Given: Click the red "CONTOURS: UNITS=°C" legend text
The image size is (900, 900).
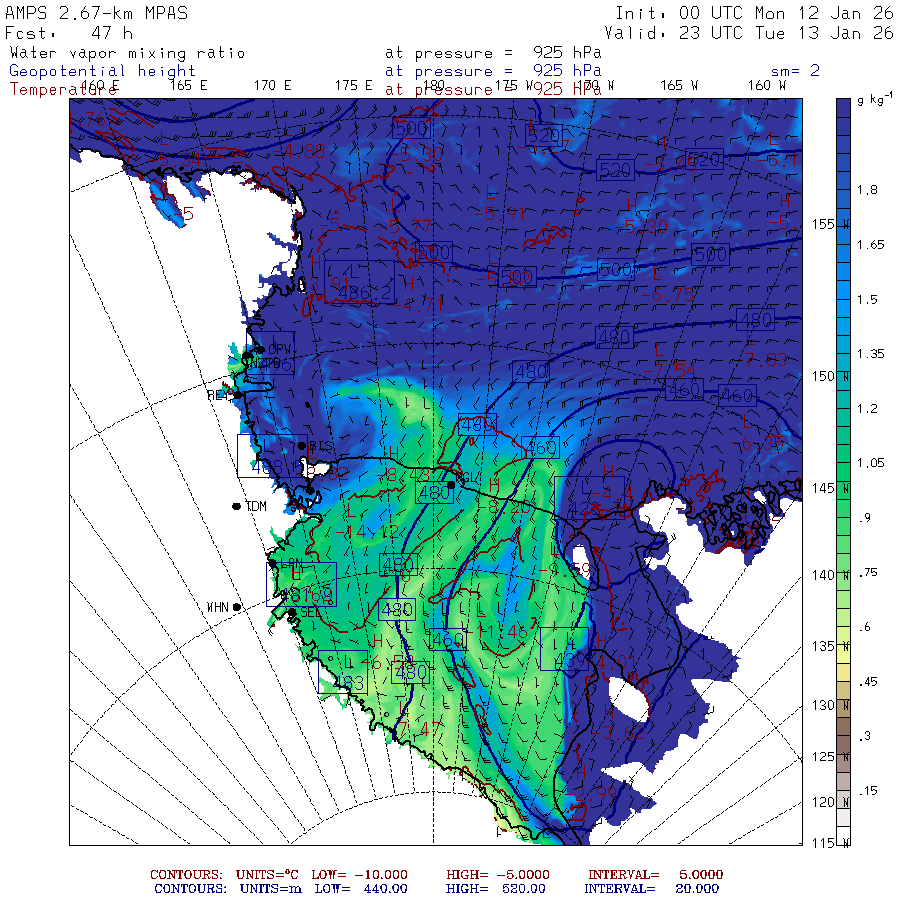Looking at the screenshot, I should (224, 875).
